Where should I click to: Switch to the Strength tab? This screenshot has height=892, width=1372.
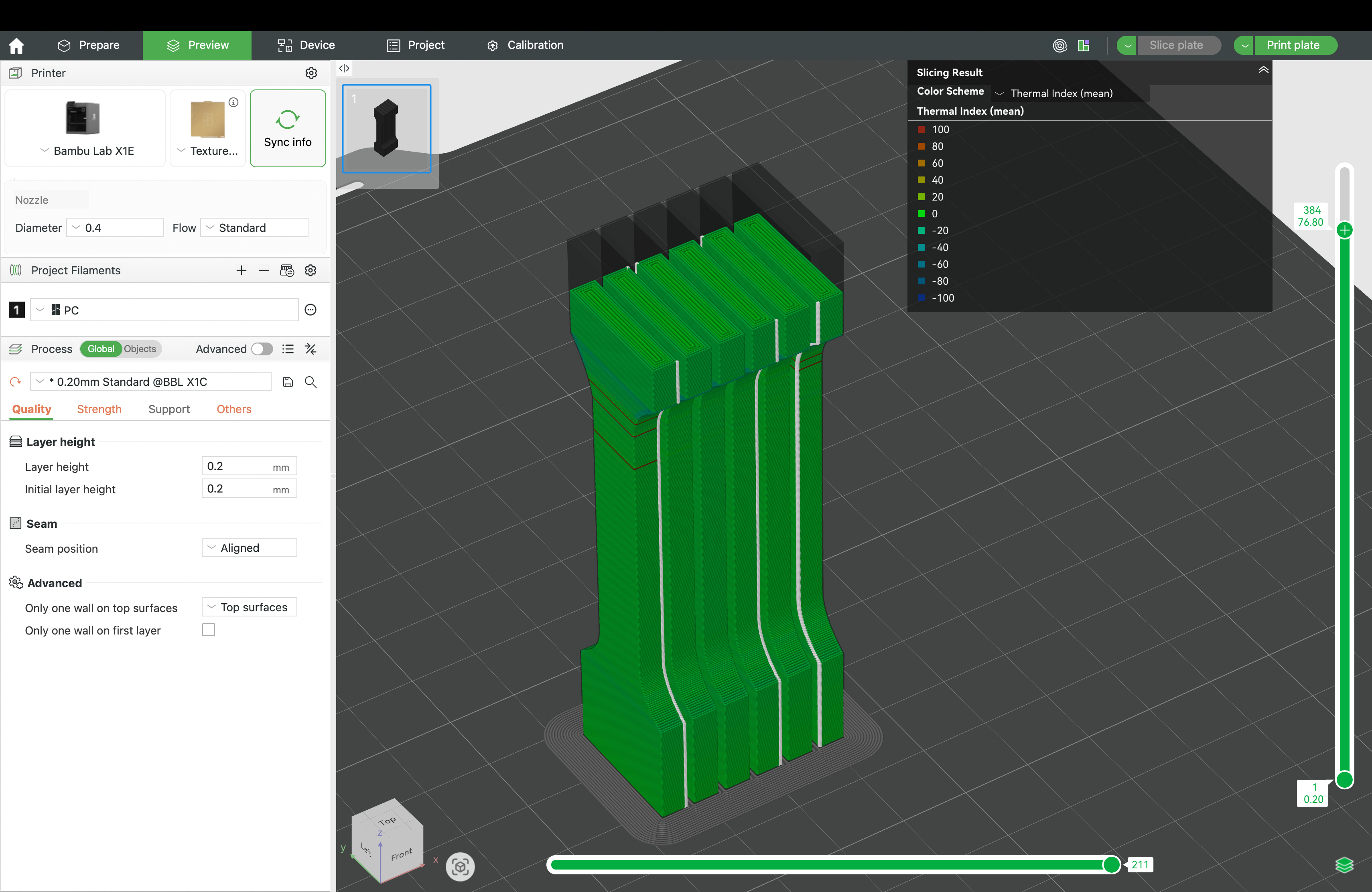(x=99, y=409)
